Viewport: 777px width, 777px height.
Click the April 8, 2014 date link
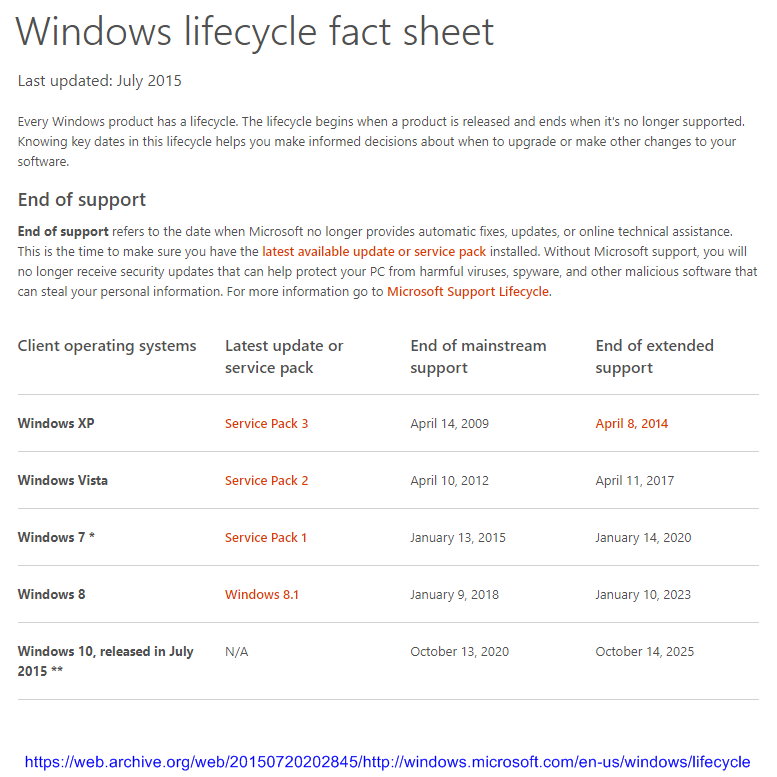coord(632,423)
